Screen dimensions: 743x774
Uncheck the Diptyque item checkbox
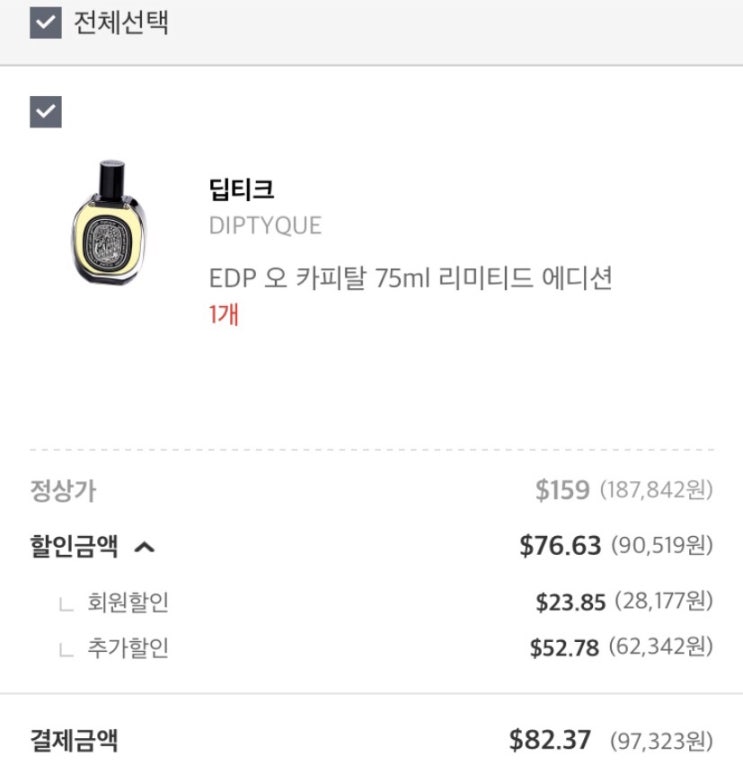[46, 113]
